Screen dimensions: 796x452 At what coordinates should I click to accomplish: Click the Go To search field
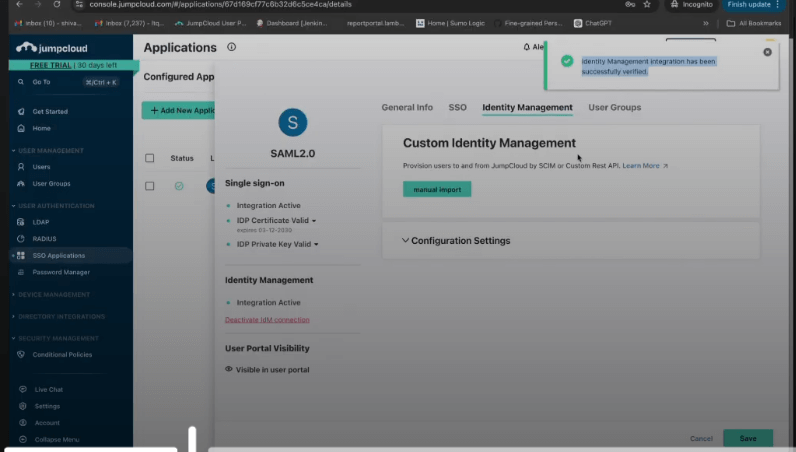click(70, 82)
